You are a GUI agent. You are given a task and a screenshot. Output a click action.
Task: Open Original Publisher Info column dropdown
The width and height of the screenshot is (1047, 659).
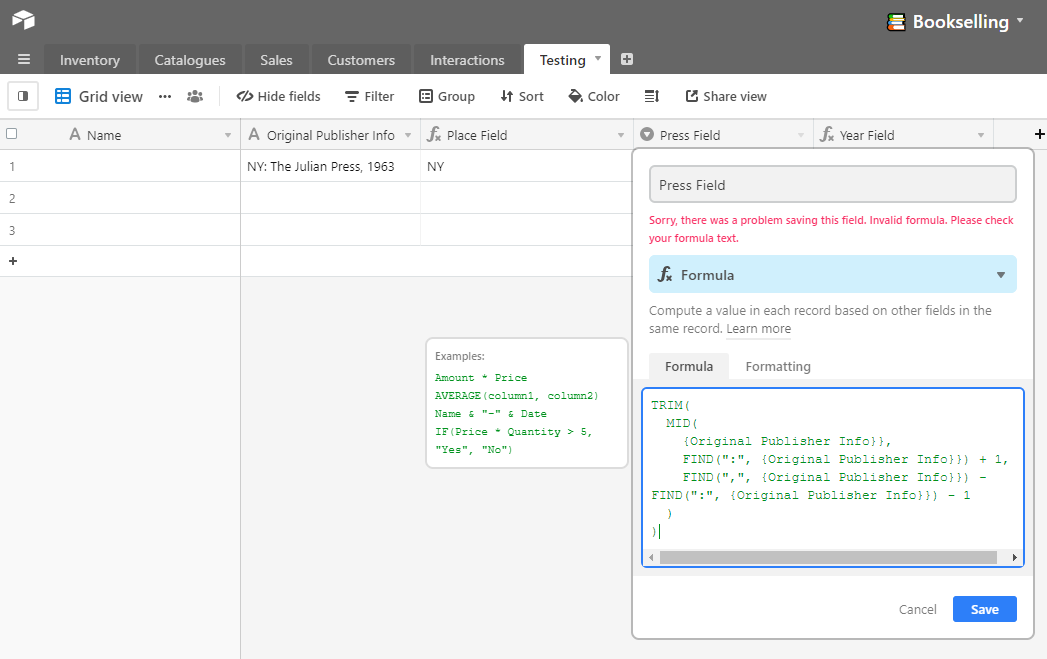(408, 136)
